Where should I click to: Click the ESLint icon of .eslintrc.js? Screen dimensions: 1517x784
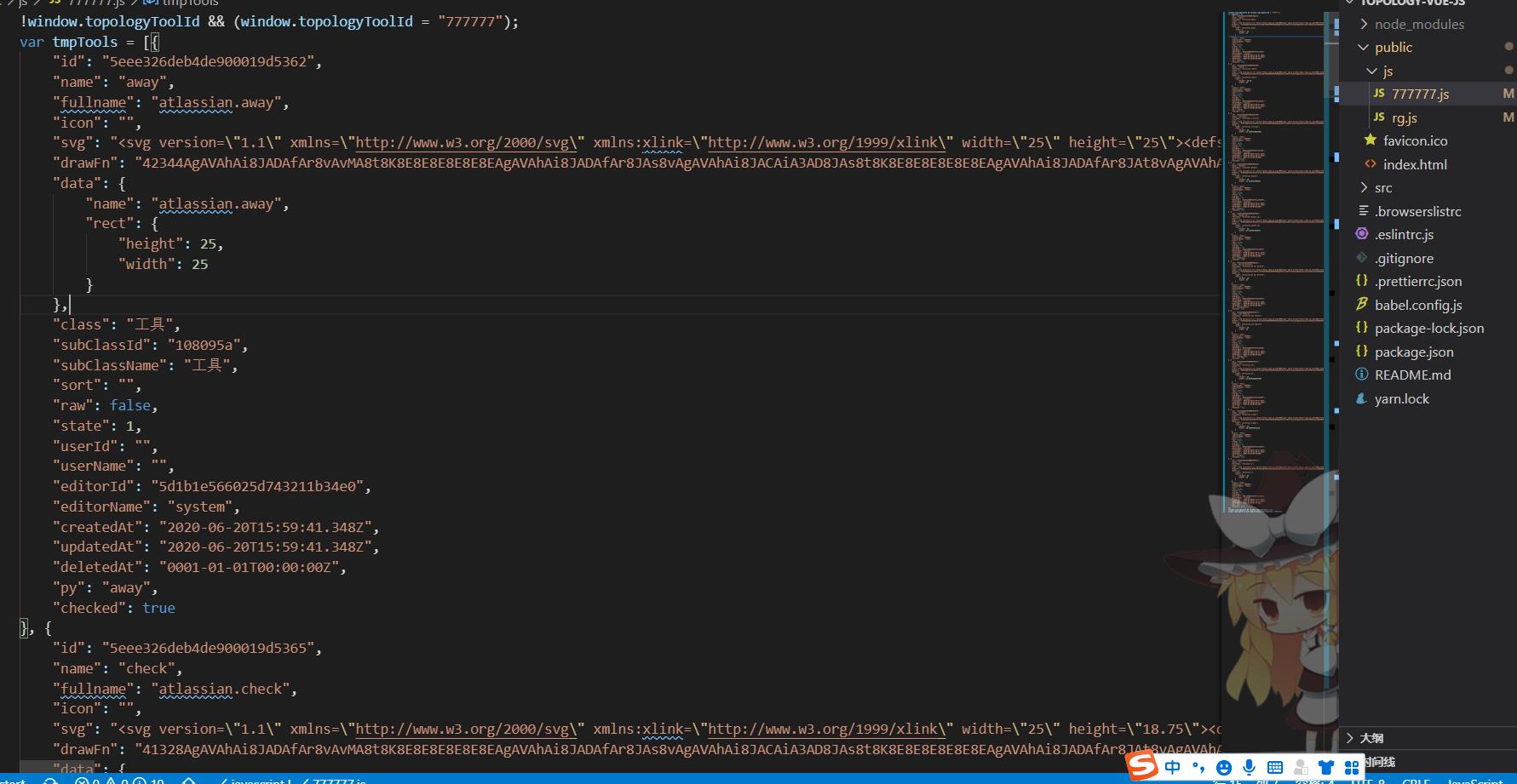point(1362,234)
